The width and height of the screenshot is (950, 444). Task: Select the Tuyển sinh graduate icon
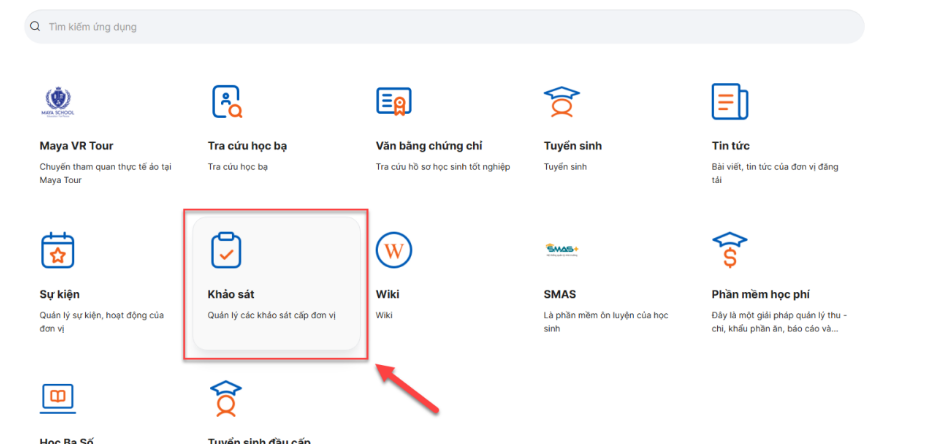[562, 101]
